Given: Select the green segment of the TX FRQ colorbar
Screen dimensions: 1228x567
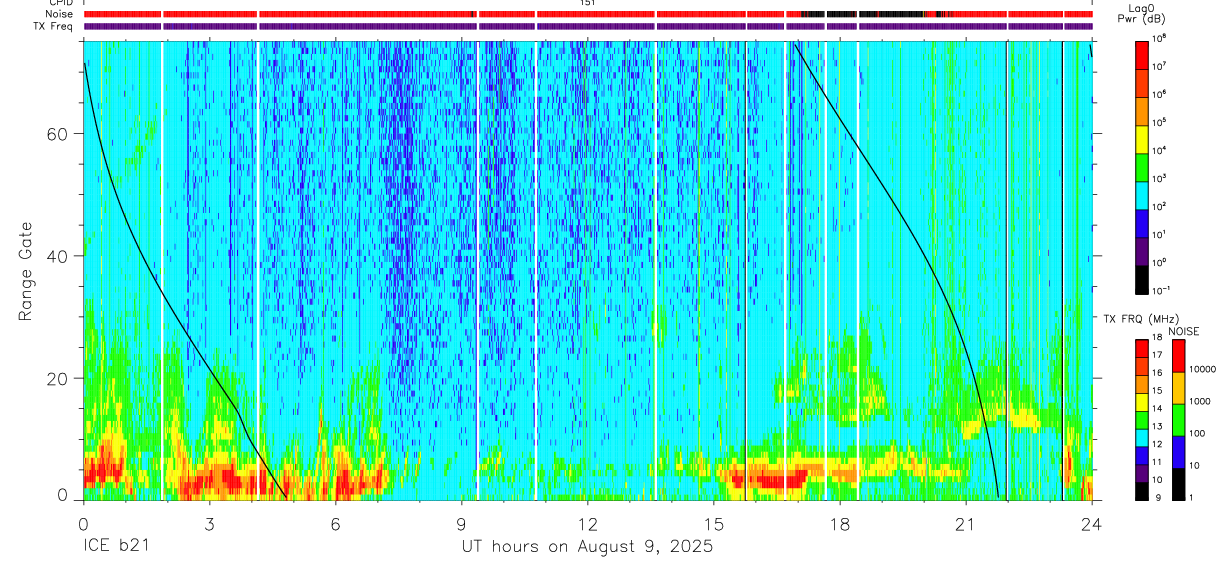Looking at the screenshot, I should pos(1142,420).
